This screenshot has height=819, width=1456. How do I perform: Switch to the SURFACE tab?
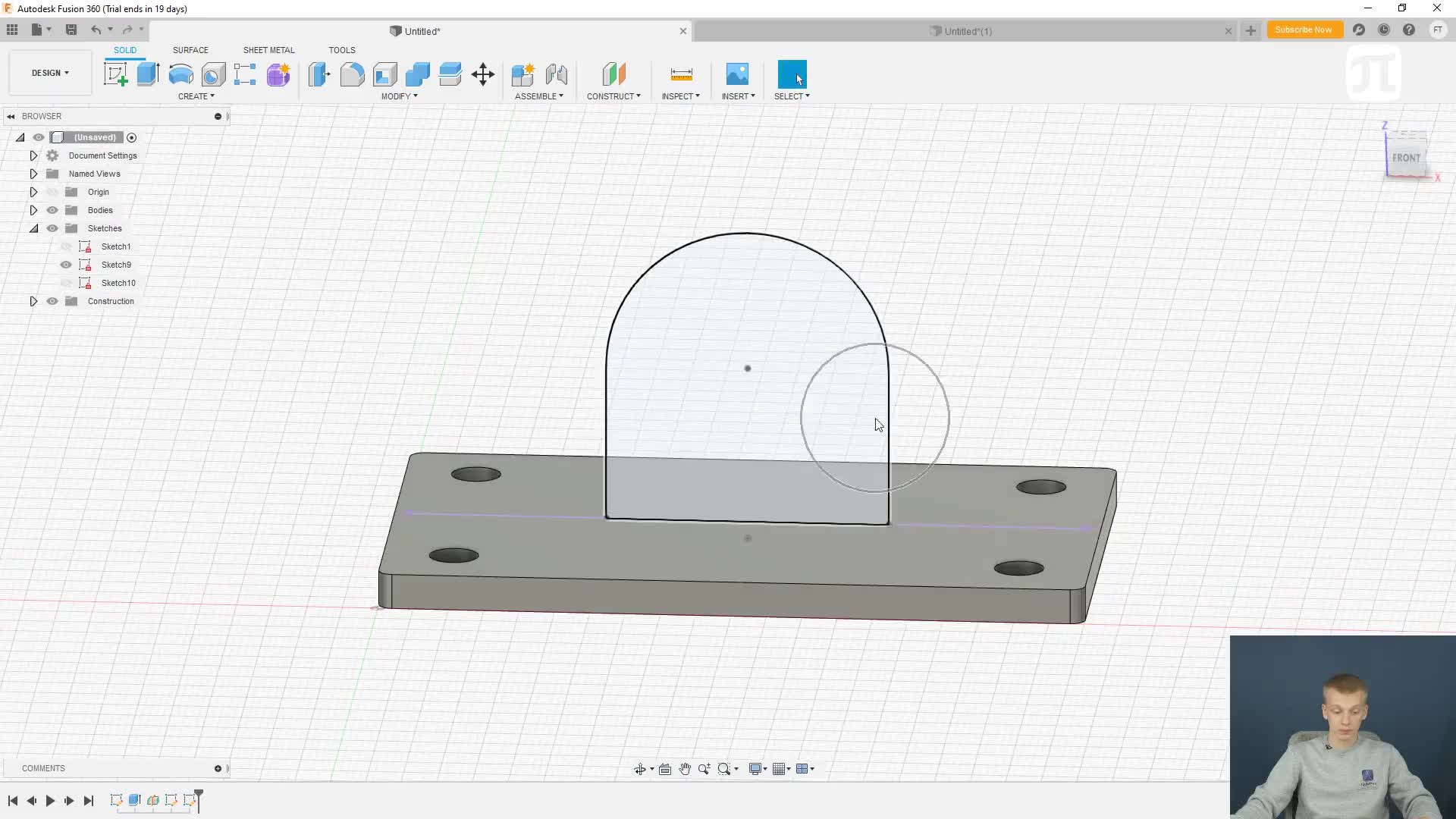pos(190,50)
